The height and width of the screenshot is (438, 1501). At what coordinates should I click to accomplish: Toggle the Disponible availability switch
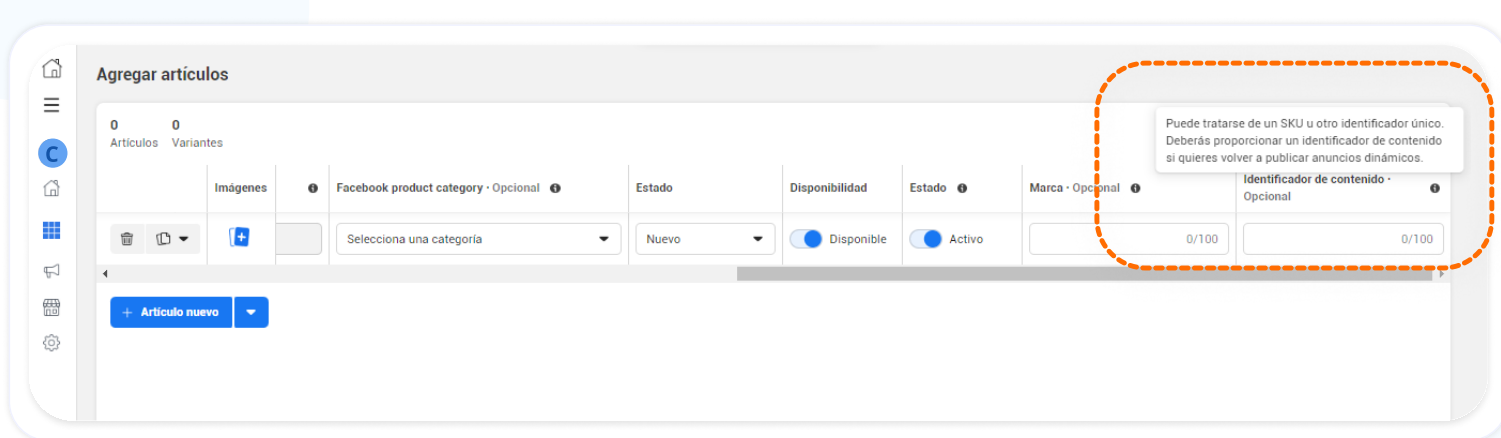(x=806, y=239)
